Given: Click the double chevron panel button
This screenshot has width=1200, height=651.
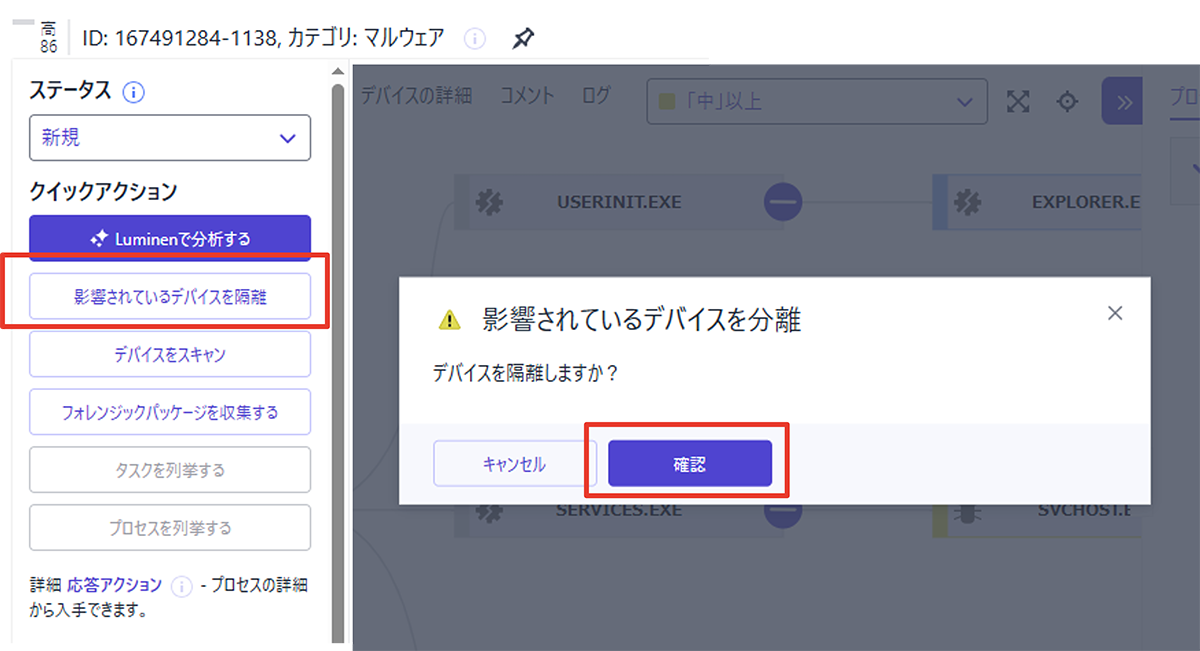Looking at the screenshot, I should 1123,101.
